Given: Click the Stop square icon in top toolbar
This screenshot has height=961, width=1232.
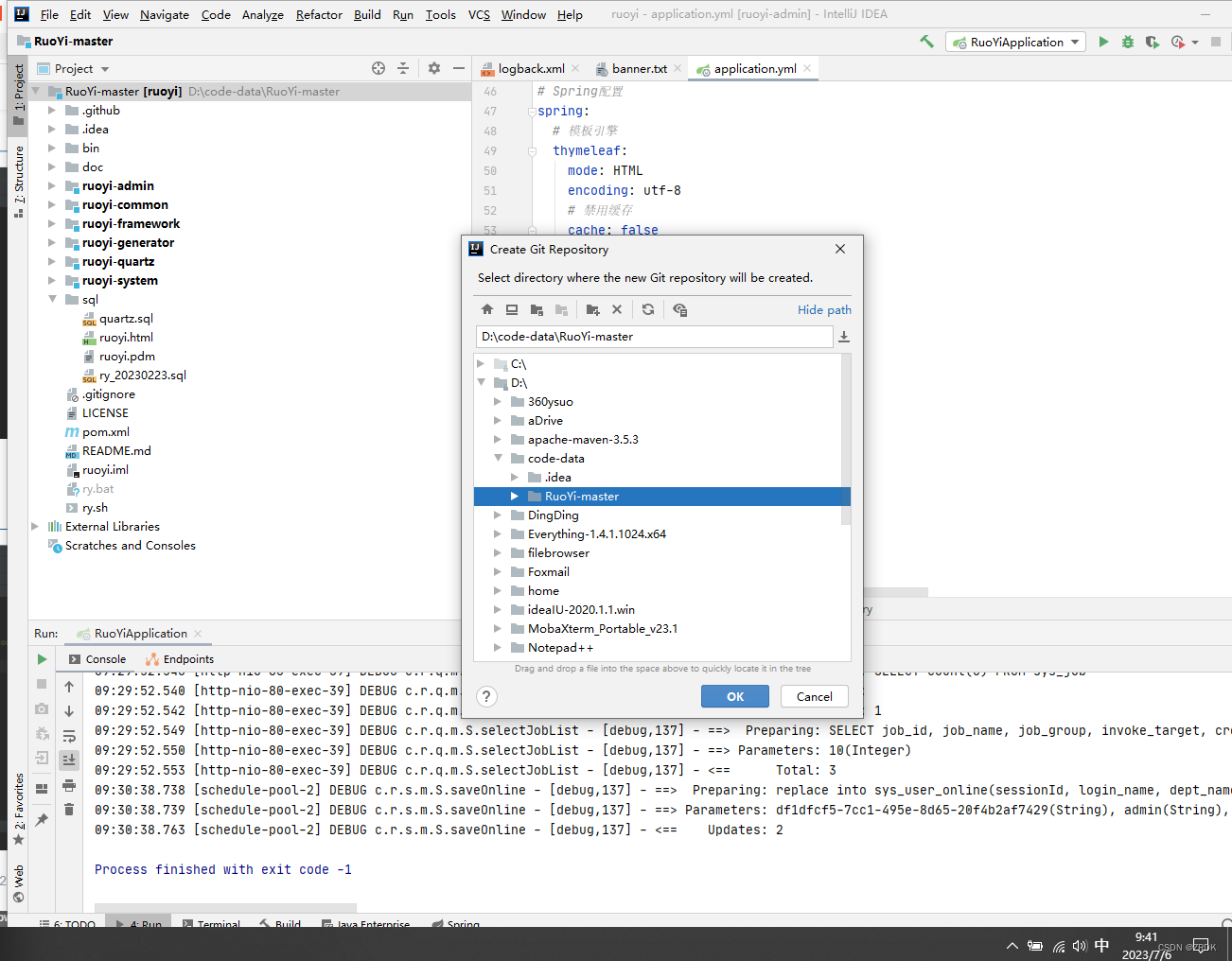Looking at the screenshot, I should click(x=1216, y=42).
